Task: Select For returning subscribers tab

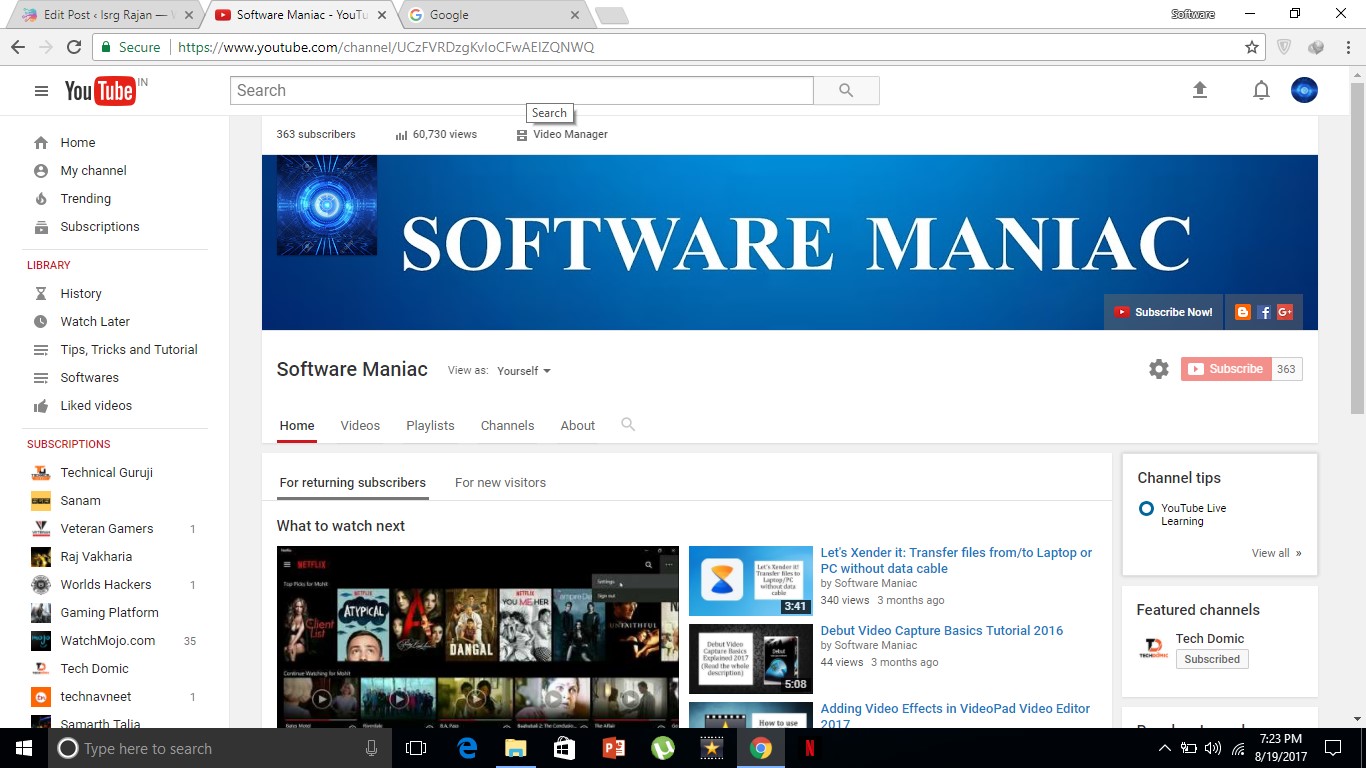Action: 352,482
